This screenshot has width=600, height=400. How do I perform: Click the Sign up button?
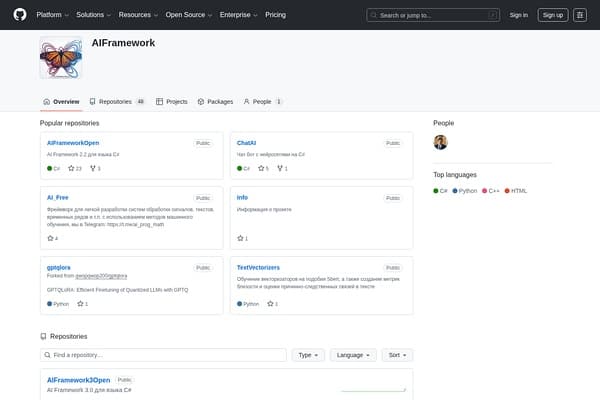(553, 15)
